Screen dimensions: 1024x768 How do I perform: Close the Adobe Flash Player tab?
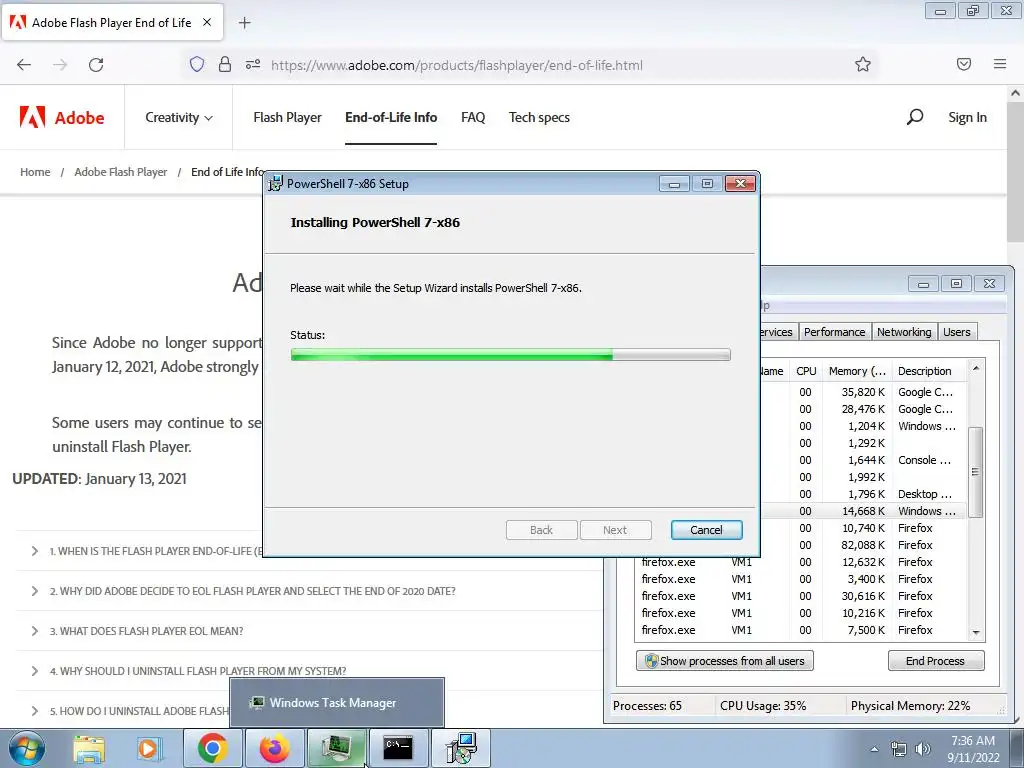click(x=207, y=22)
